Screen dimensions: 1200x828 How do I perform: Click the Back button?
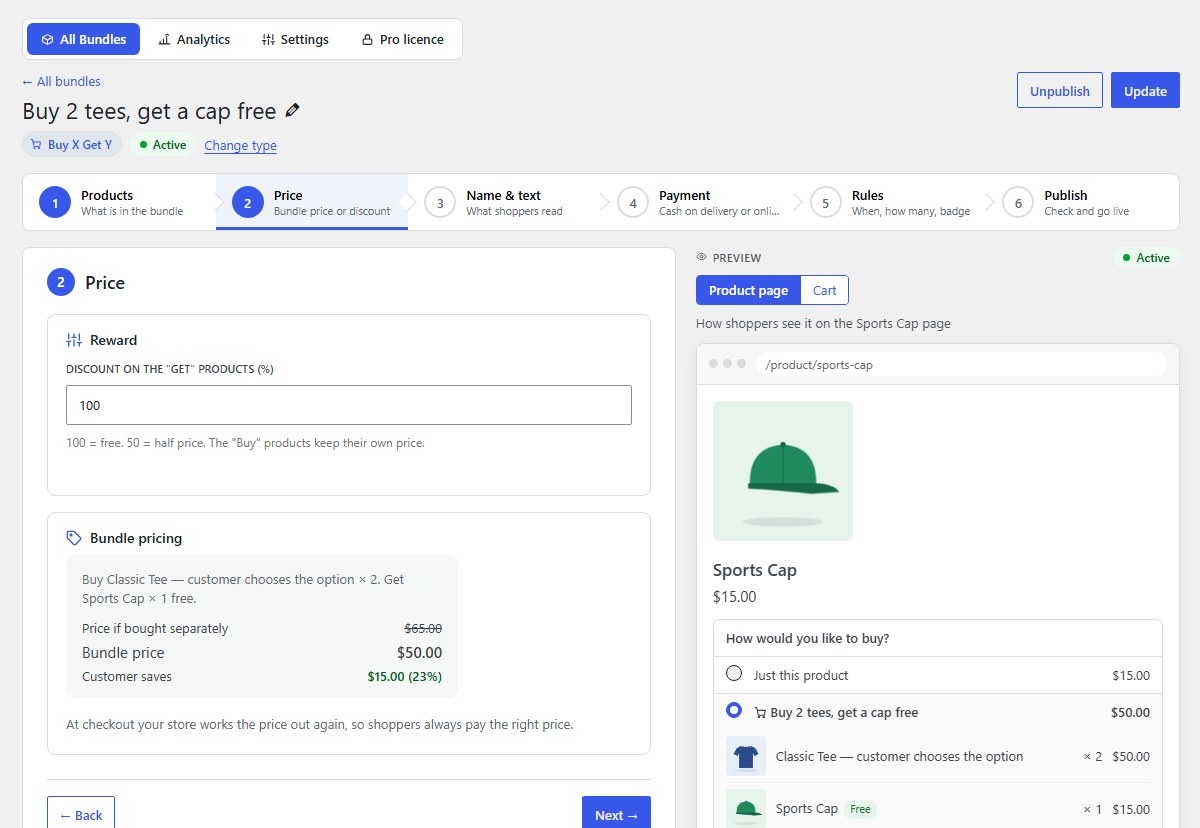point(81,814)
